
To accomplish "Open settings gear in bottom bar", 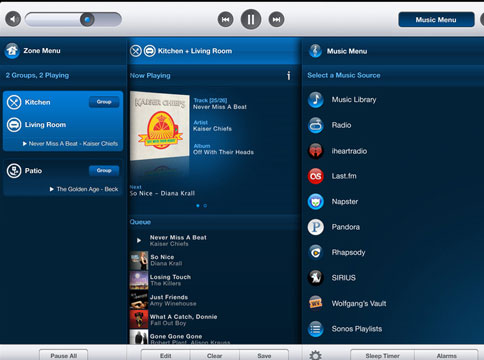I will tap(315, 355).
